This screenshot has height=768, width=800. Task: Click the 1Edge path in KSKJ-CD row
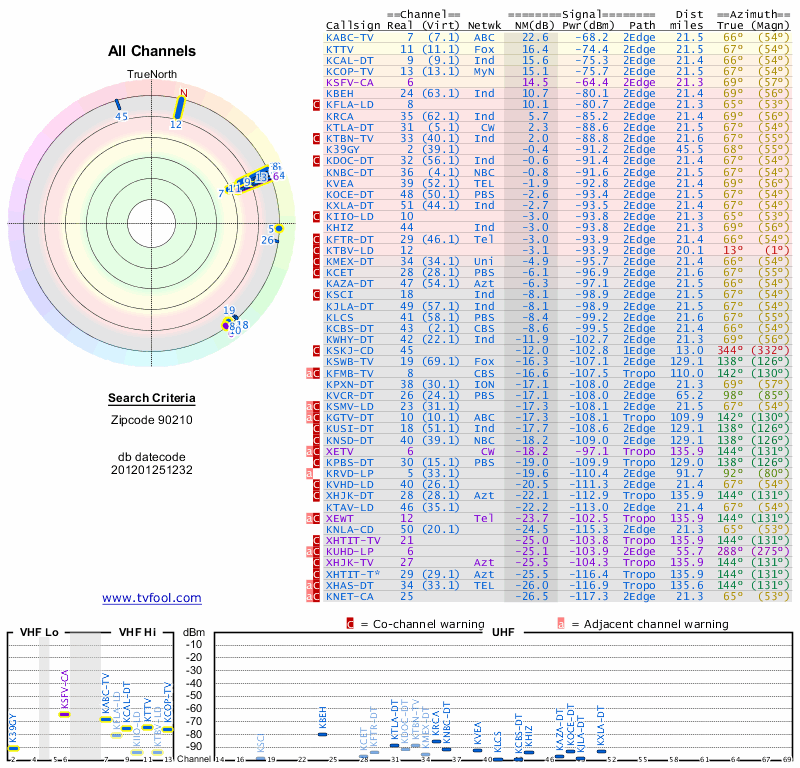pyautogui.click(x=639, y=351)
